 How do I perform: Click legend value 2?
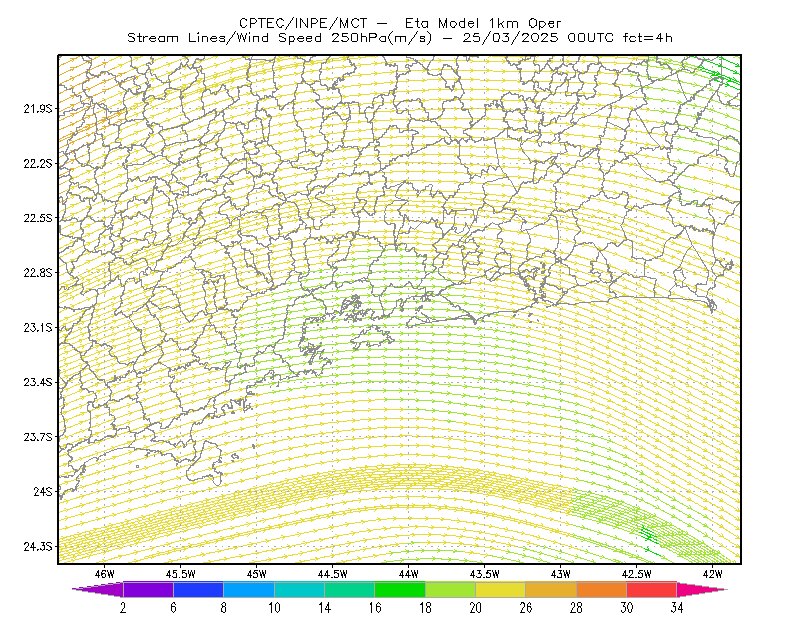[123, 608]
